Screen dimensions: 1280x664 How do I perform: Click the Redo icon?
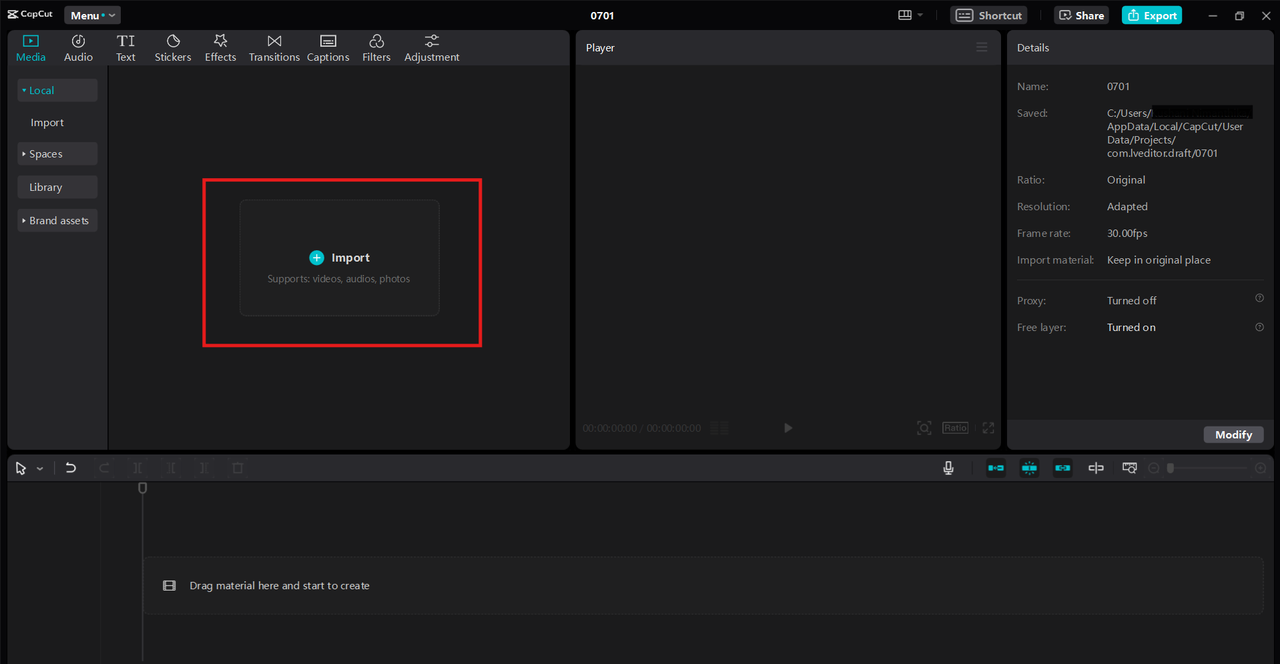pyautogui.click(x=104, y=468)
